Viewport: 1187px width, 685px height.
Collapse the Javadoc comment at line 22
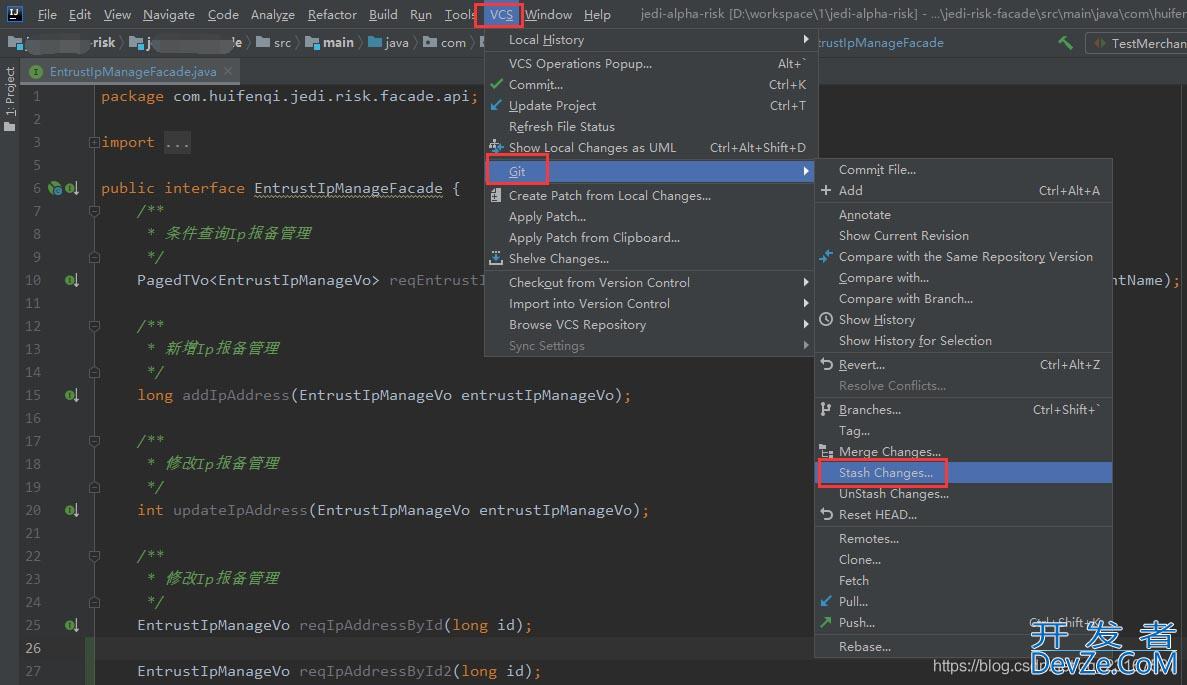coord(95,556)
